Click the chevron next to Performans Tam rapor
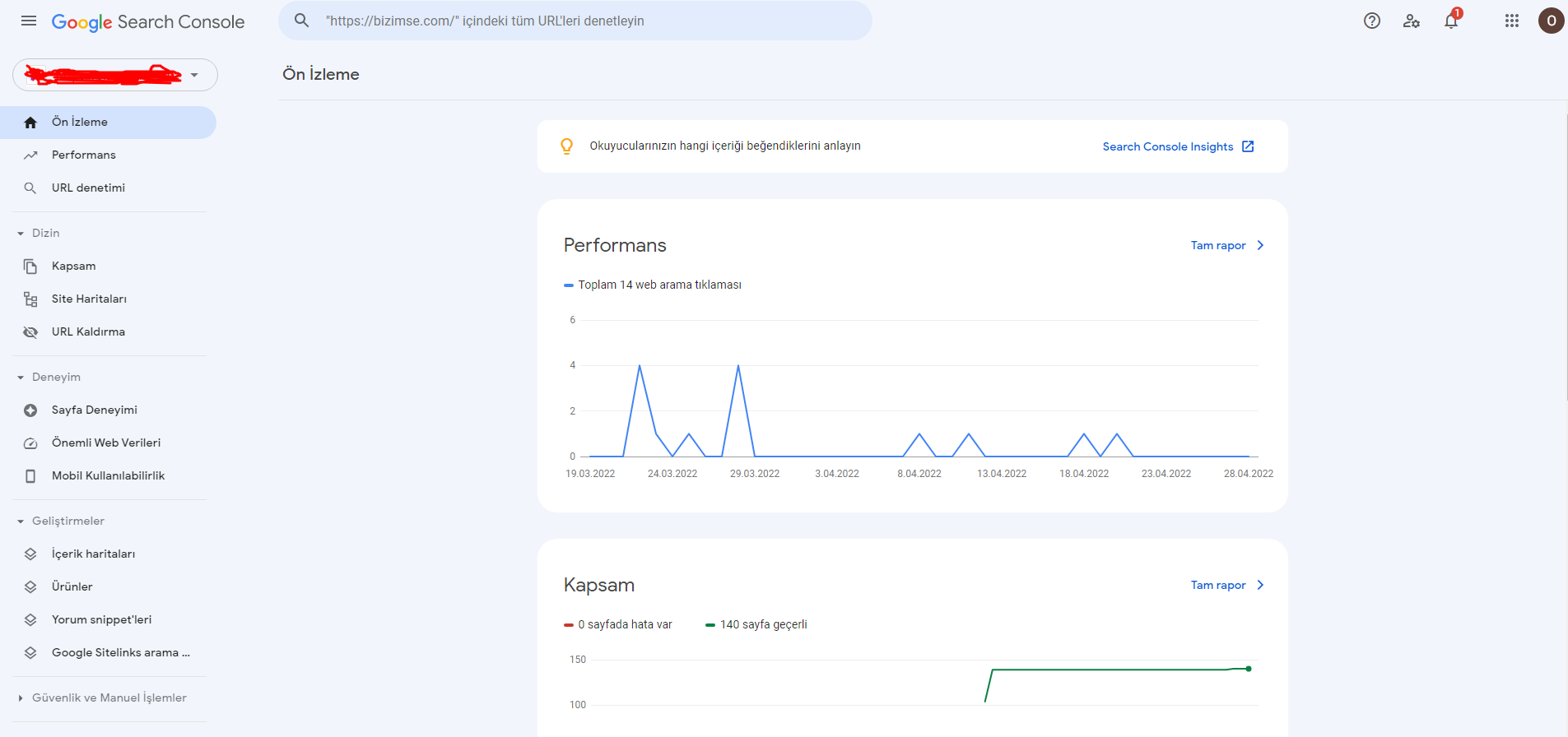 1260,245
